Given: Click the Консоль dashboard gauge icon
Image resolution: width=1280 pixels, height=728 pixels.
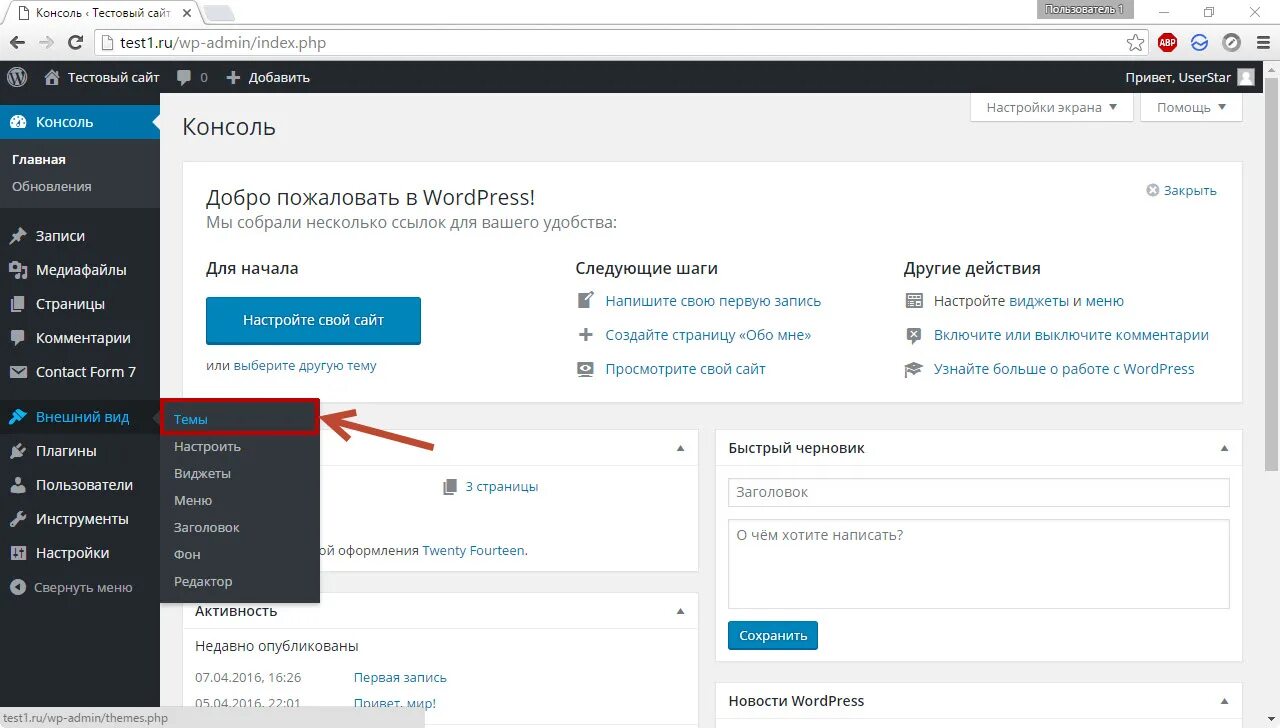Looking at the screenshot, I should click(x=18, y=122).
